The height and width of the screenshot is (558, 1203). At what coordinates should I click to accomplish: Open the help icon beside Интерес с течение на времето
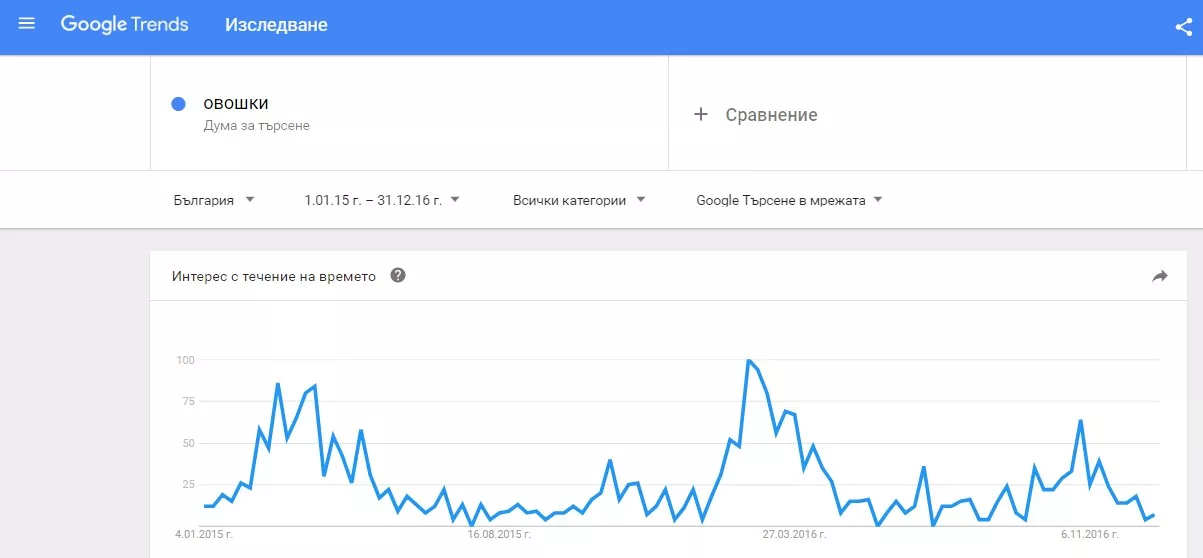398,276
